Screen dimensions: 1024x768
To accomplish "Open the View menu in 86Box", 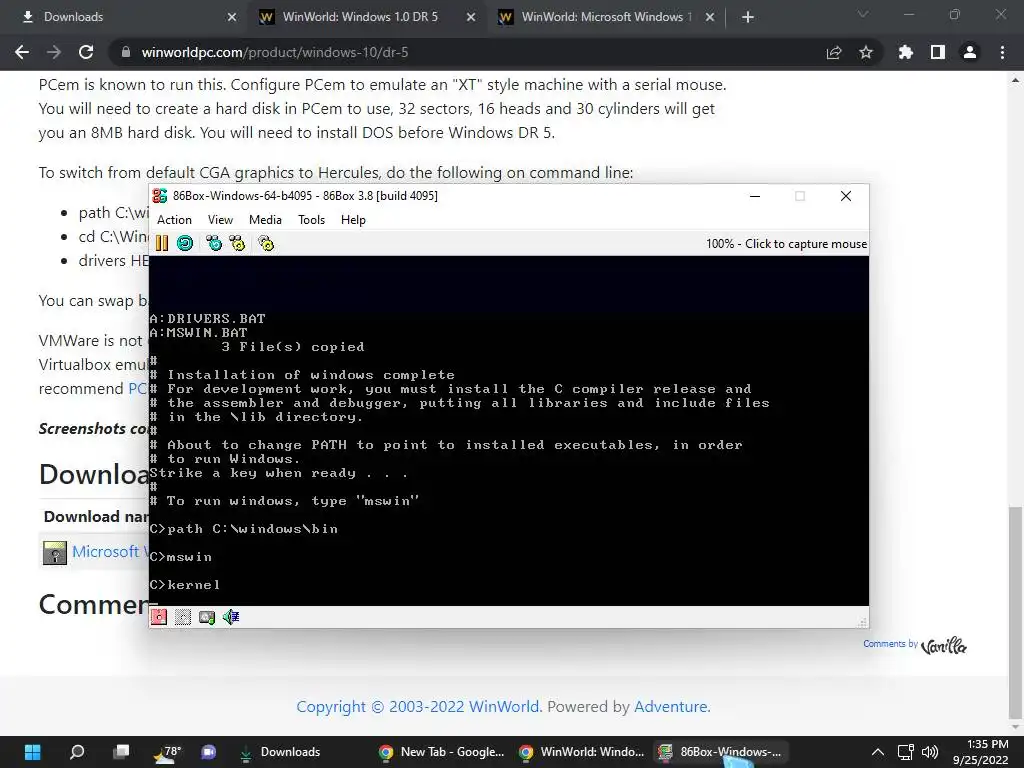I will click(220, 220).
